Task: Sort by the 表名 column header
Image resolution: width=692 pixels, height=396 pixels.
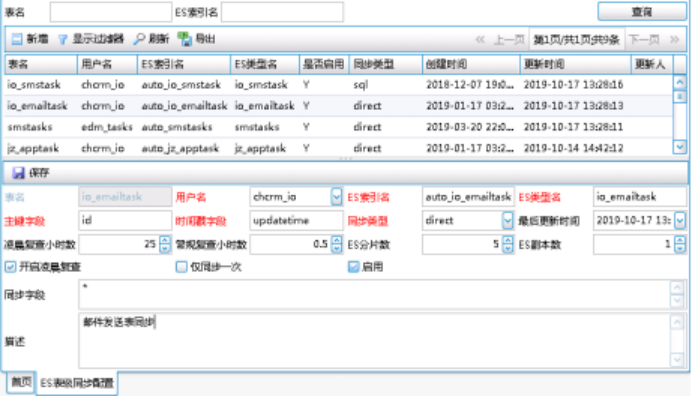Action: (41, 64)
